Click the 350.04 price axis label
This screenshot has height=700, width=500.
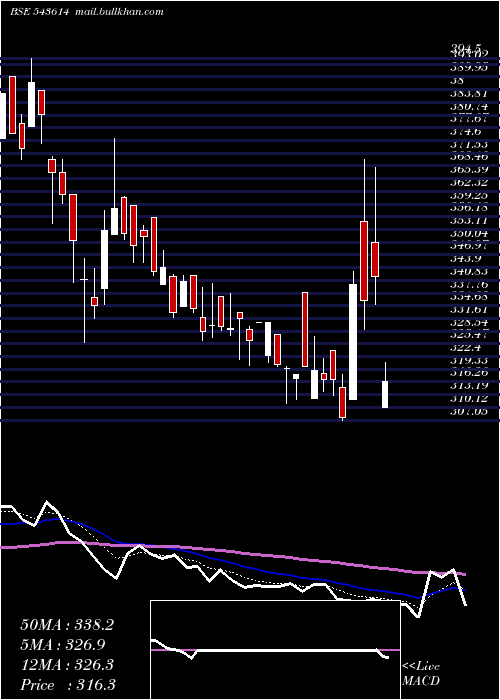pos(469,233)
